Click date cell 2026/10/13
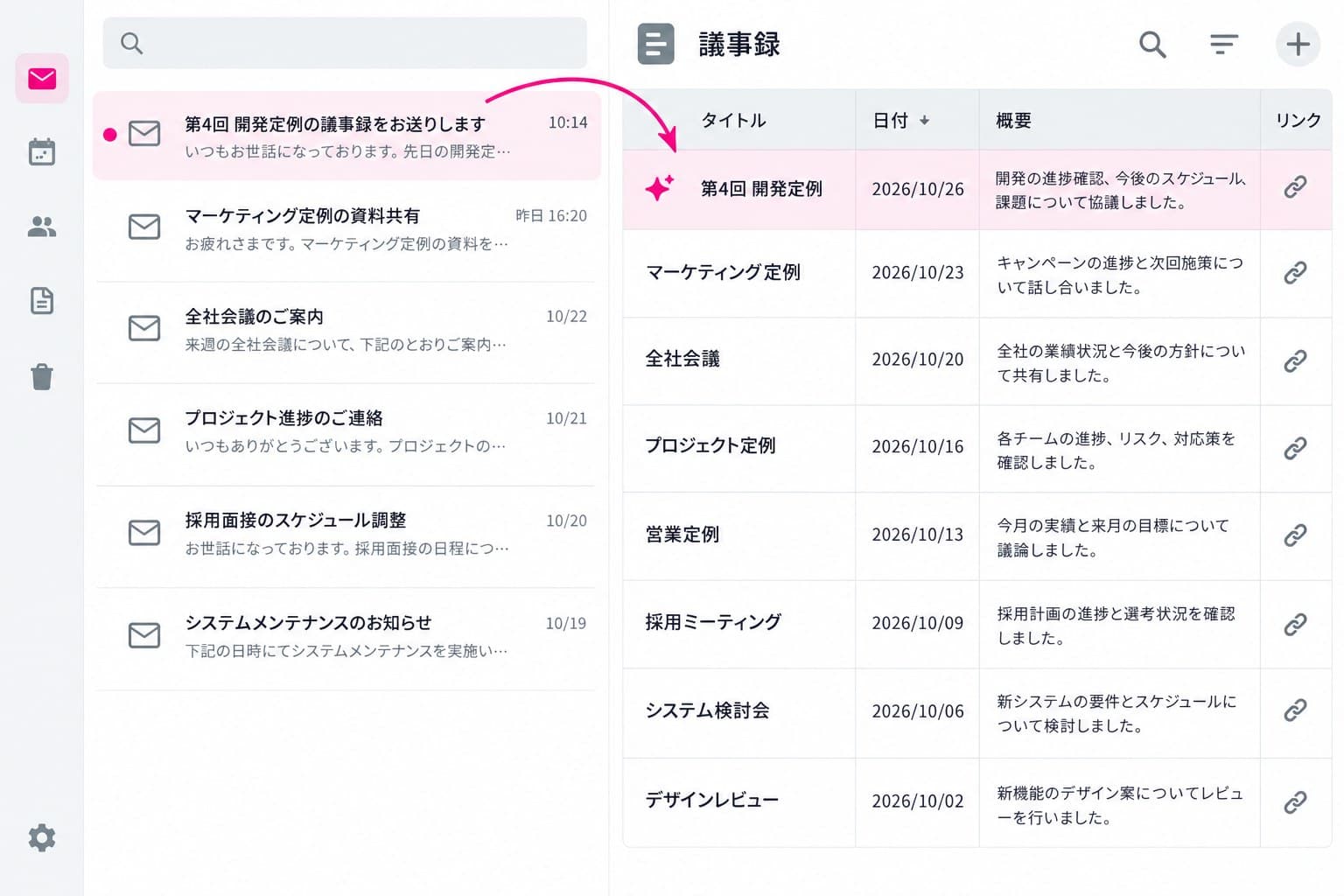The height and width of the screenshot is (896, 1344). tap(917, 535)
